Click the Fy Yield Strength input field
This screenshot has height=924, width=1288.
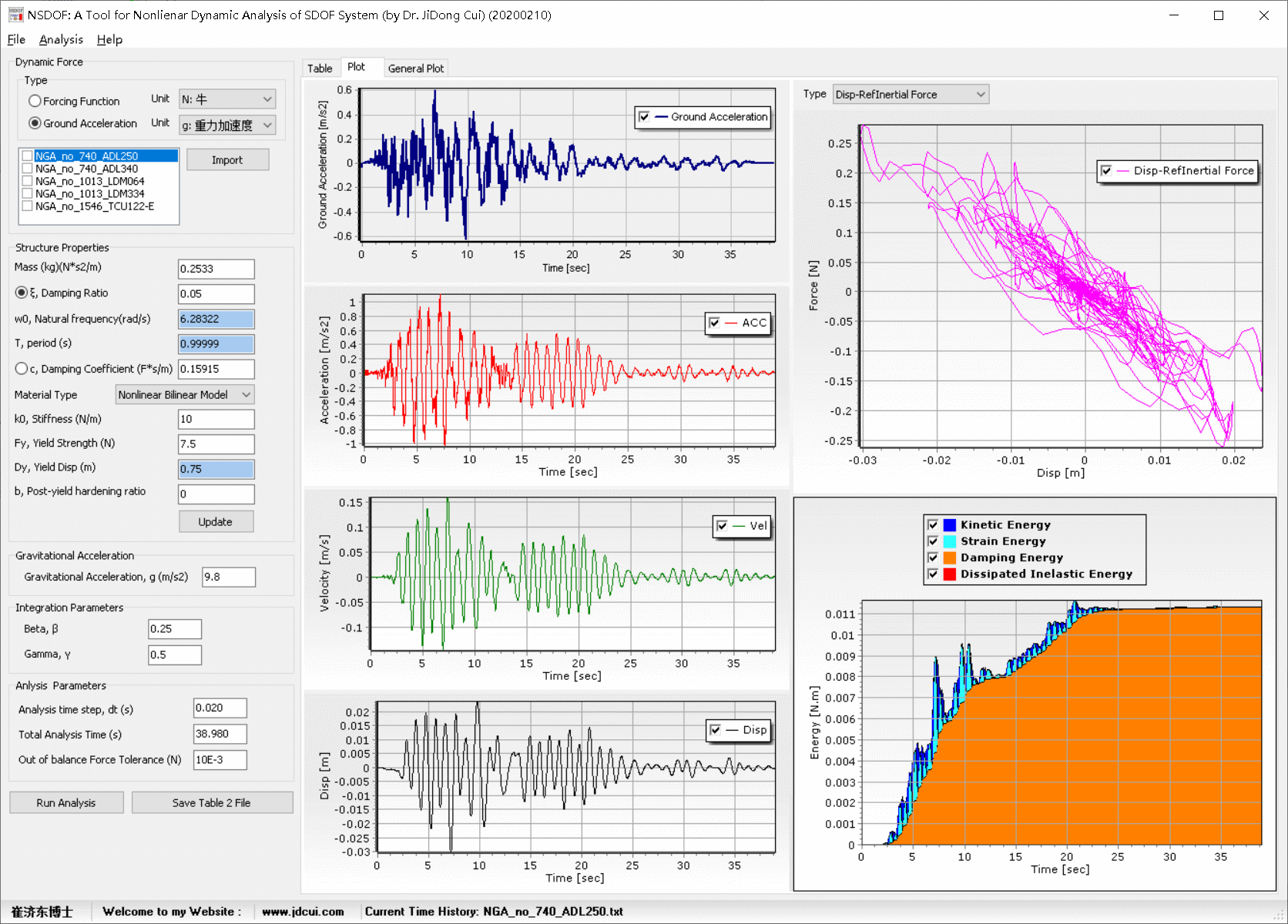216,444
